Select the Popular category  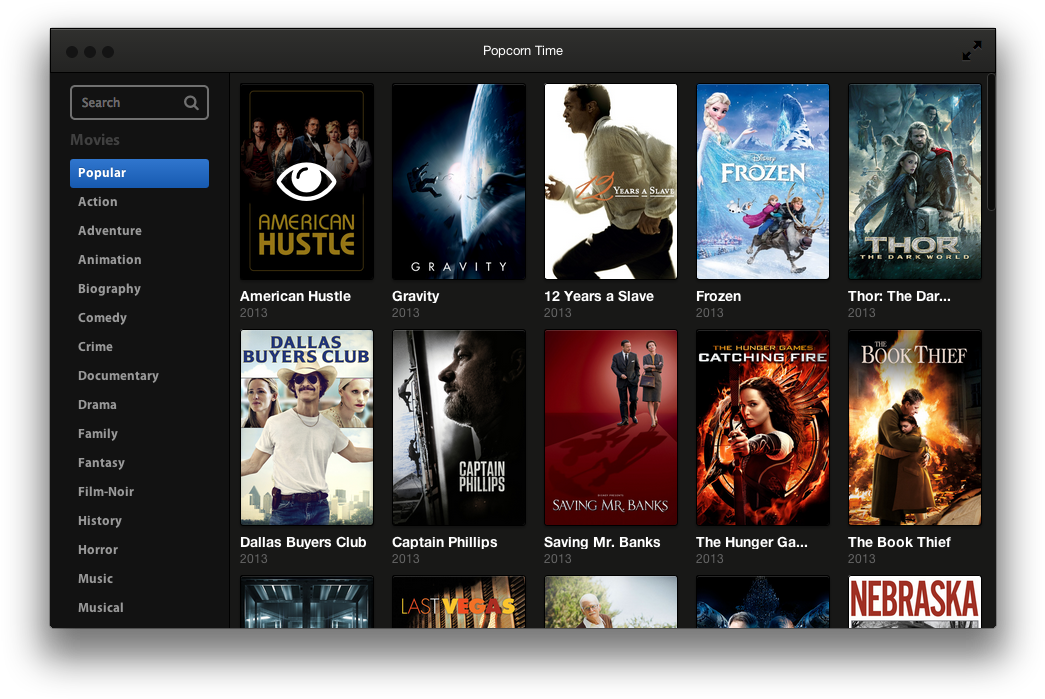pyautogui.click(x=139, y=173)
